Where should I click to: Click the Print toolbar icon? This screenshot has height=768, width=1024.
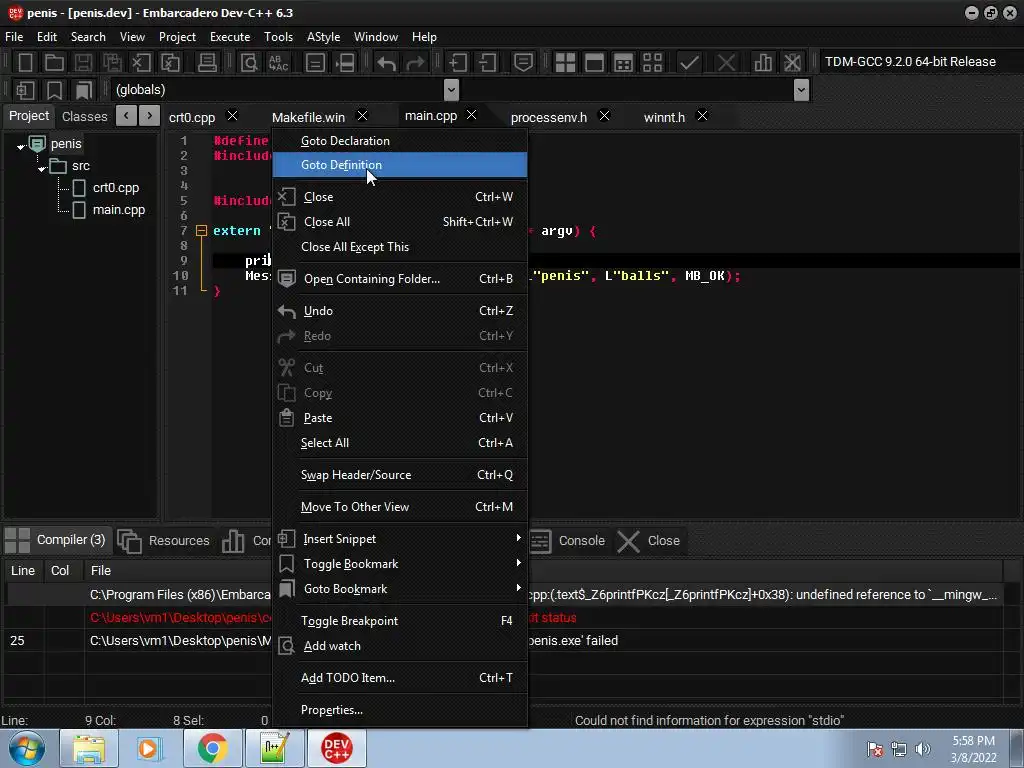[x=207, y=62]
